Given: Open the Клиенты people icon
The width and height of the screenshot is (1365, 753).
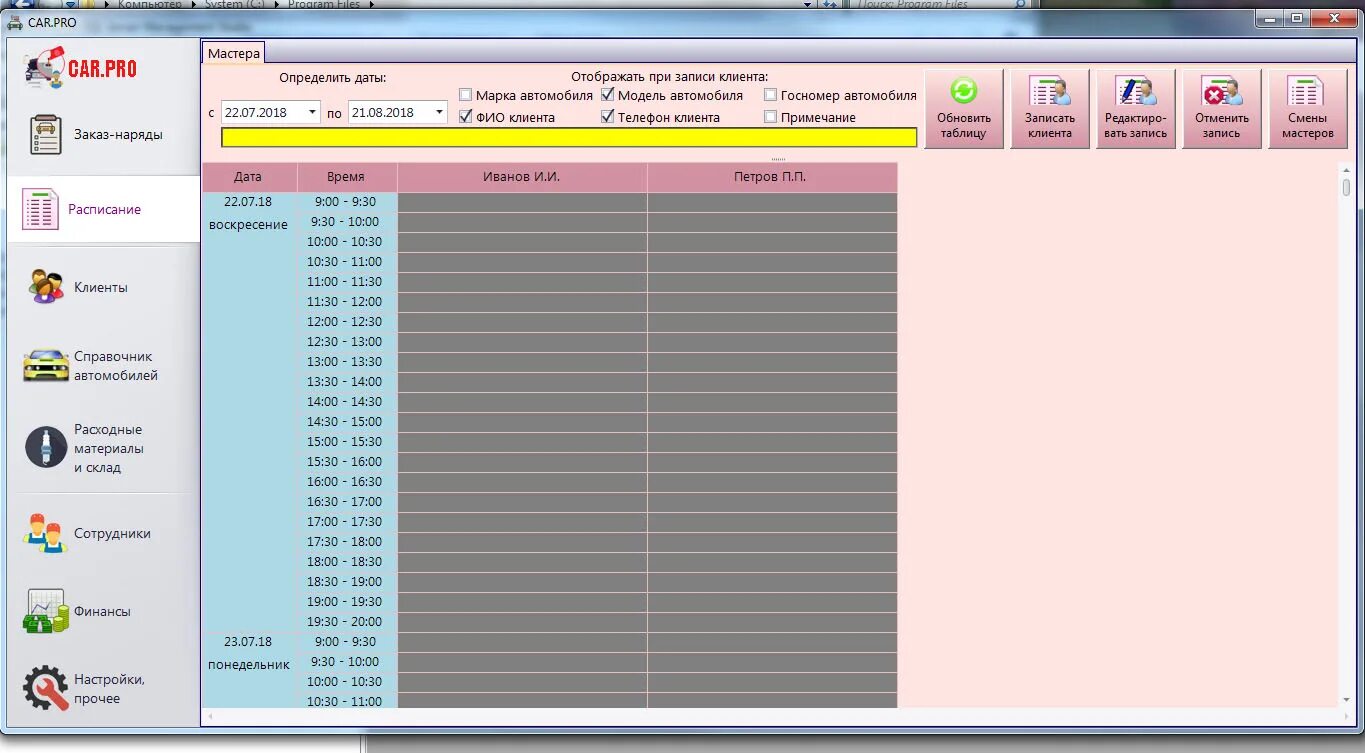Looking at the screenshot, I should click(46, 287).
